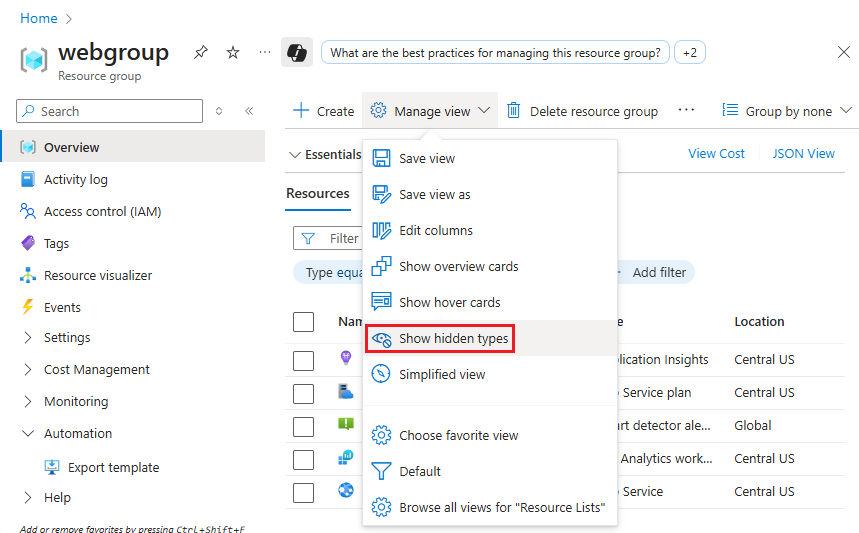Viewport: 859px width, 533px height.
Task: Tick the checkbox for the last resource row
Action: 303,492
